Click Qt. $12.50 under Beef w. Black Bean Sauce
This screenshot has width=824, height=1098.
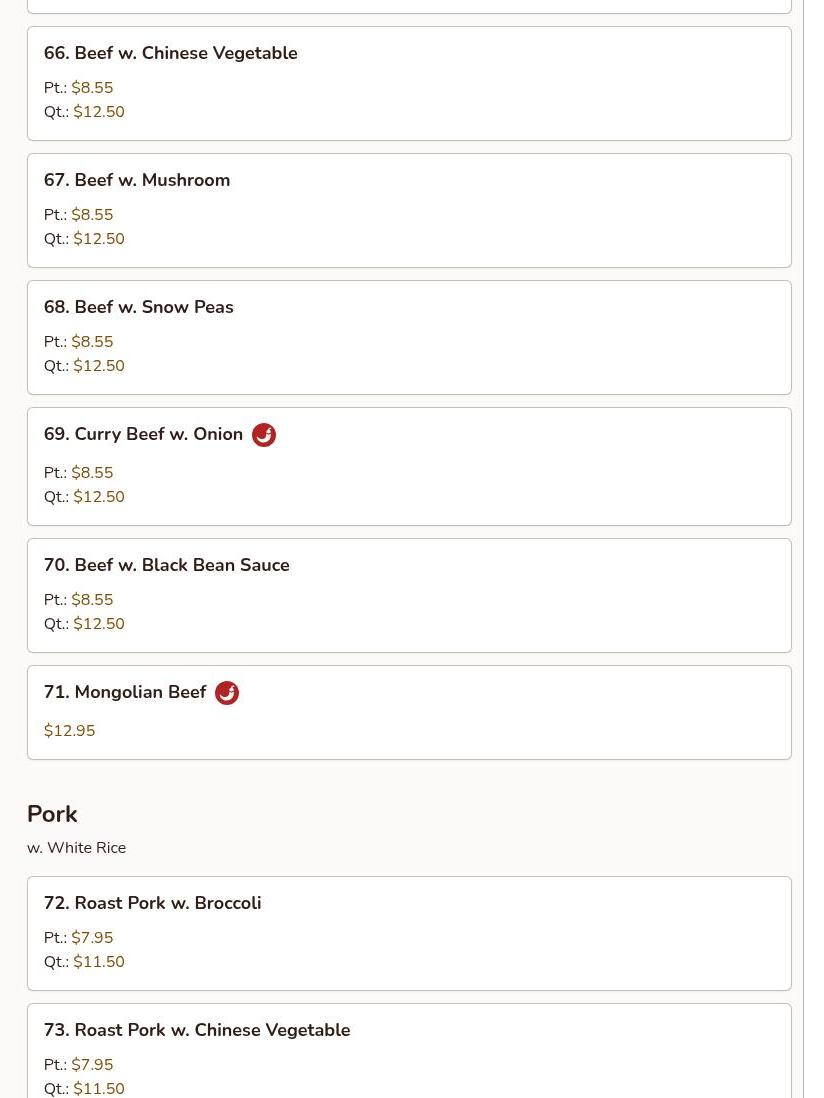click(x=84, y=623)
